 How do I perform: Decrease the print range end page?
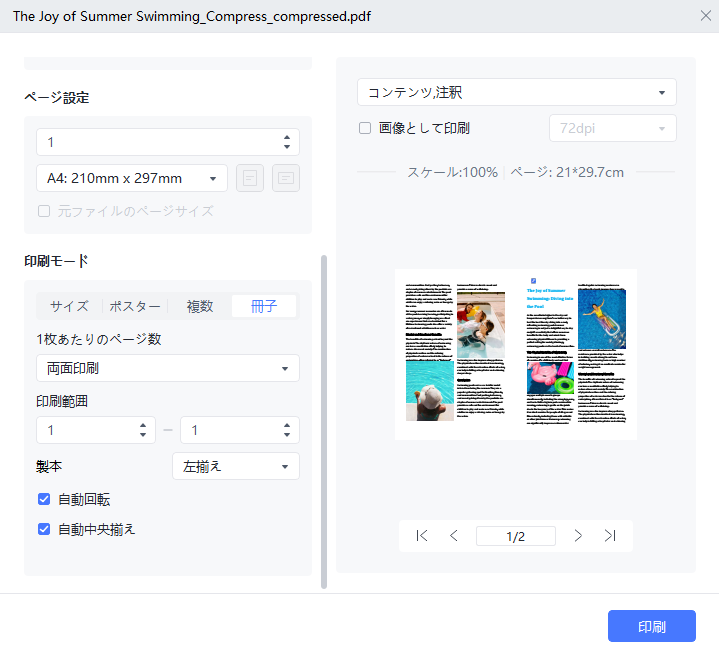point(287,435)
